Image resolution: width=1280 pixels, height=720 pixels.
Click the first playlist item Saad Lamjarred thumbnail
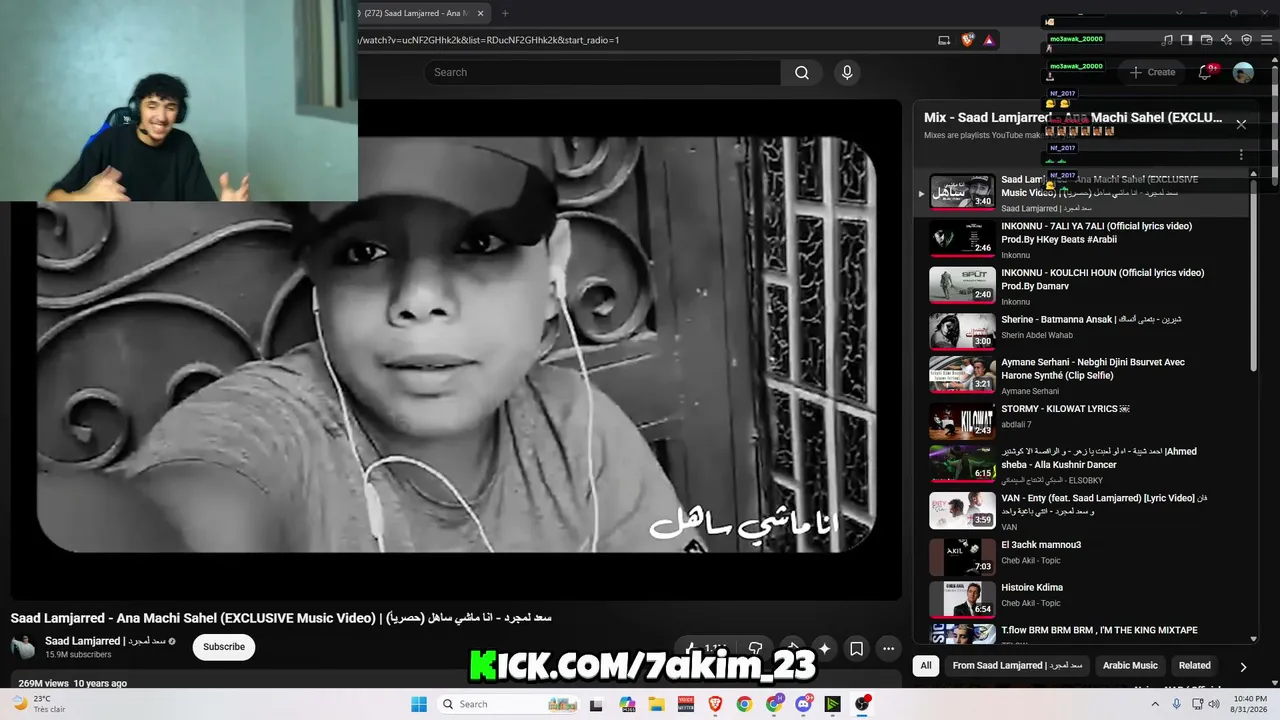point(962,192)
